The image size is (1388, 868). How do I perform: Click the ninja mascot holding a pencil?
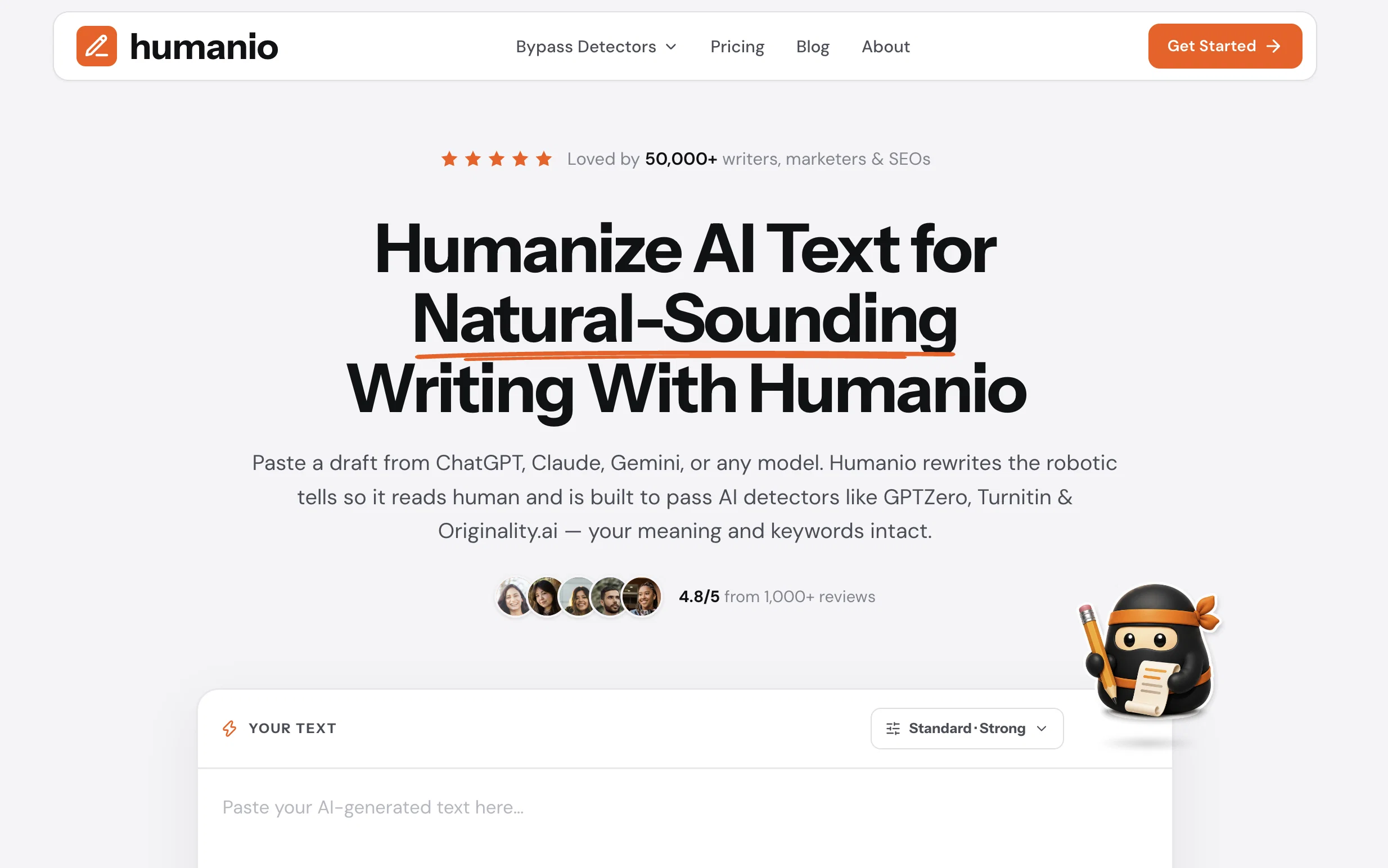point(1150,652)
